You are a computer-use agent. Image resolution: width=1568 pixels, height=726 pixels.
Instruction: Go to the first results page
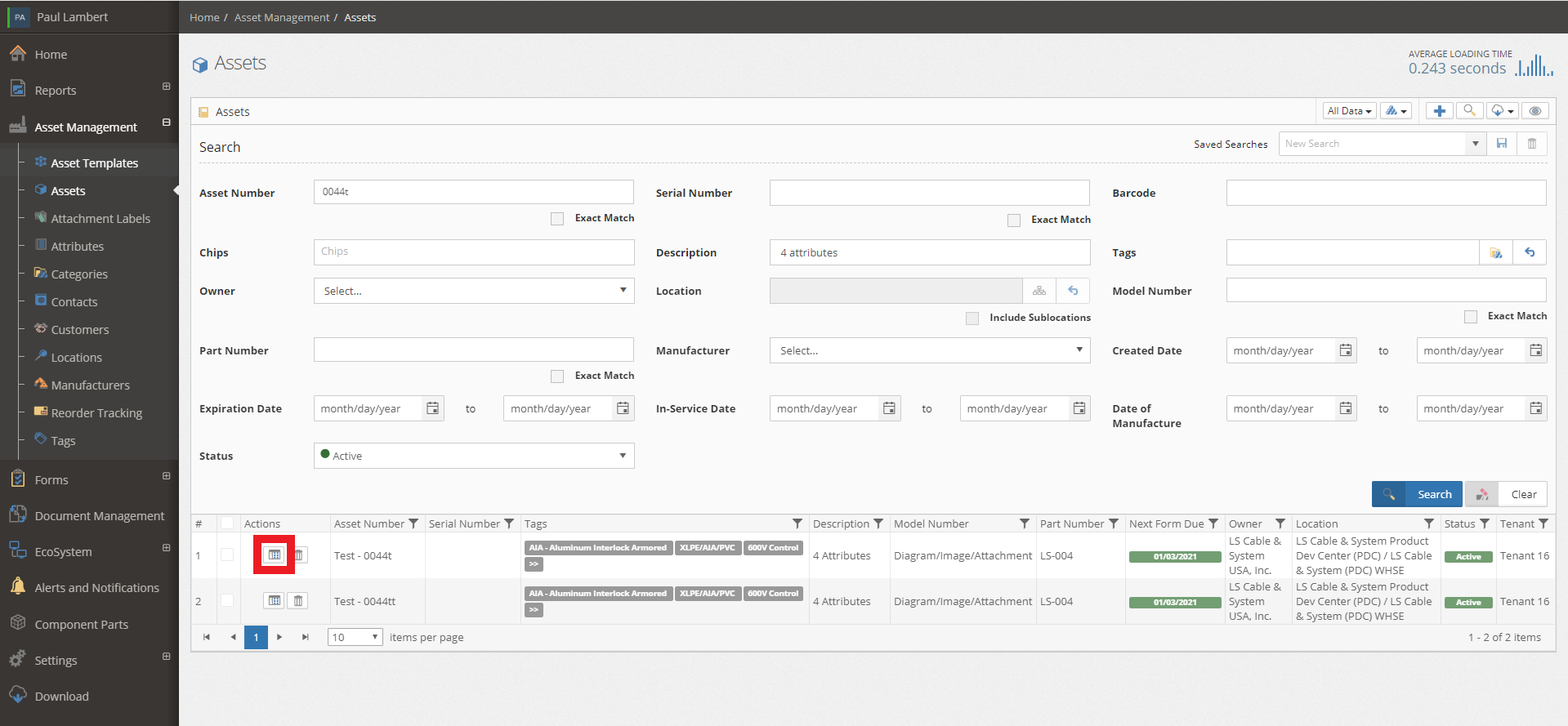pyautogui.click(x=207, y=637)
